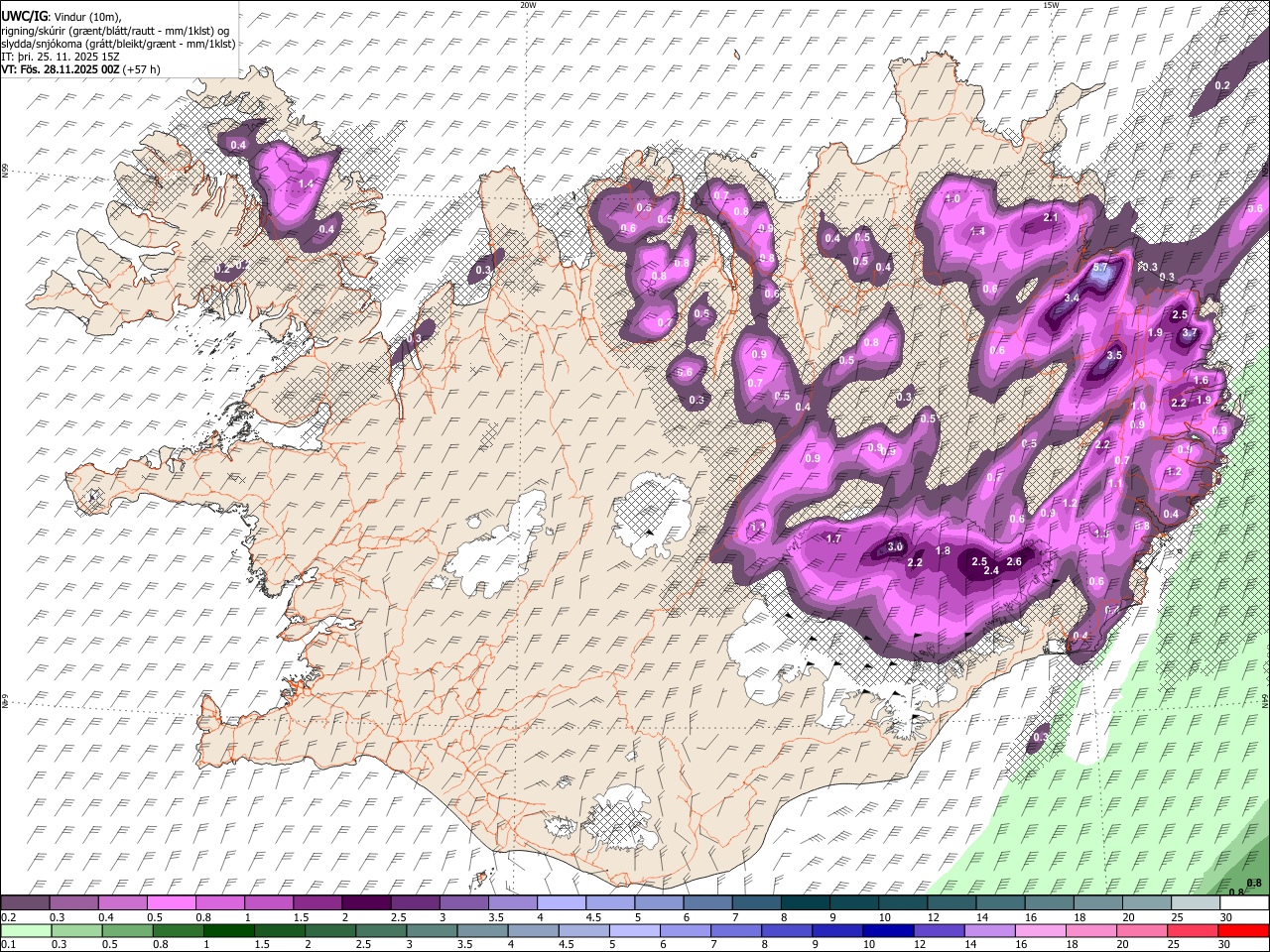This screenshot has width=1270, height=952.
Task: Click the 'VT: Fös. 28.11.2025 00Z (+57 h)' line
Action: (80, 69)
